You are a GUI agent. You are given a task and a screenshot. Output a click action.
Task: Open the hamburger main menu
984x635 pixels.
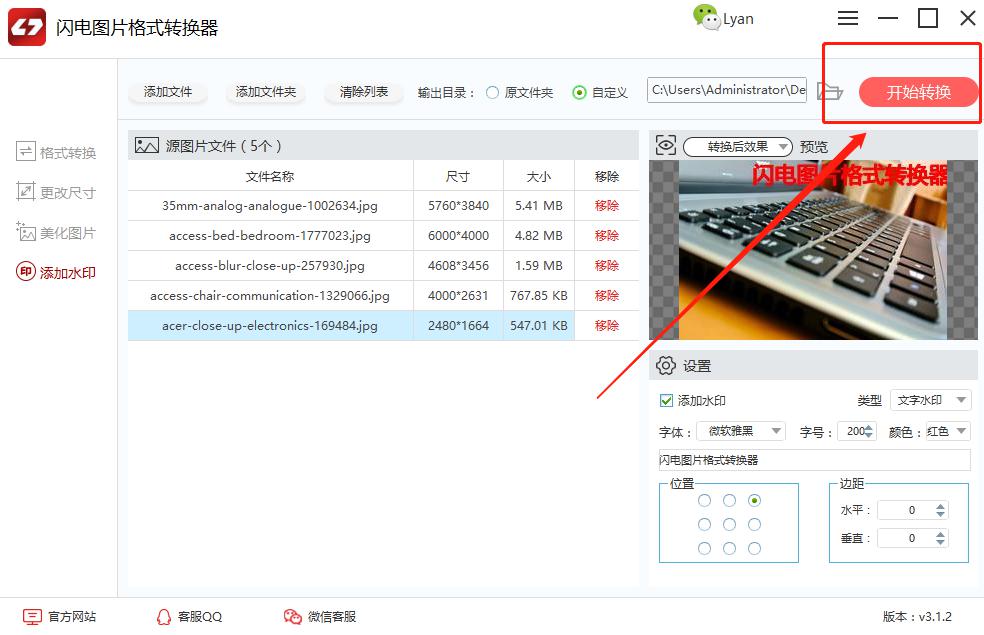tap(848, 18)
